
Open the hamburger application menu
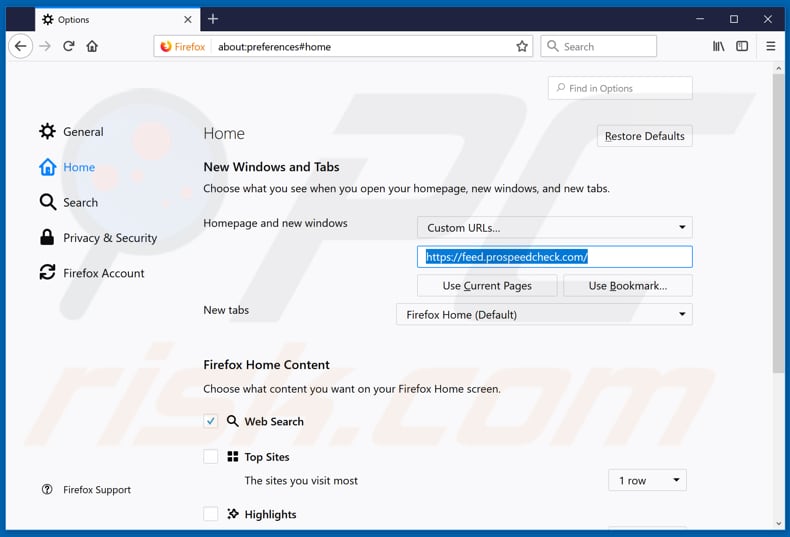click(770, 46)
